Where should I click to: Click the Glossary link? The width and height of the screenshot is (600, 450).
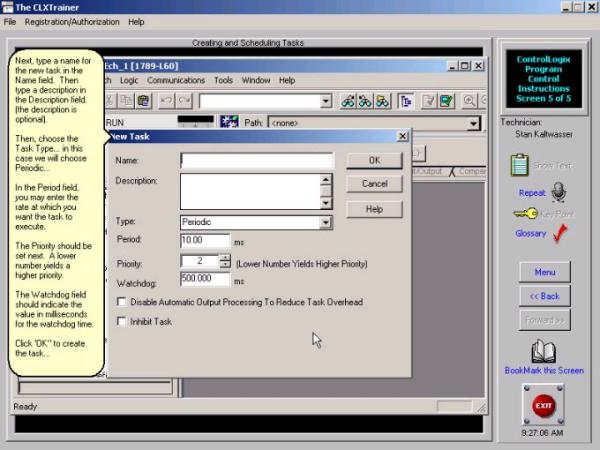[530, 233]
